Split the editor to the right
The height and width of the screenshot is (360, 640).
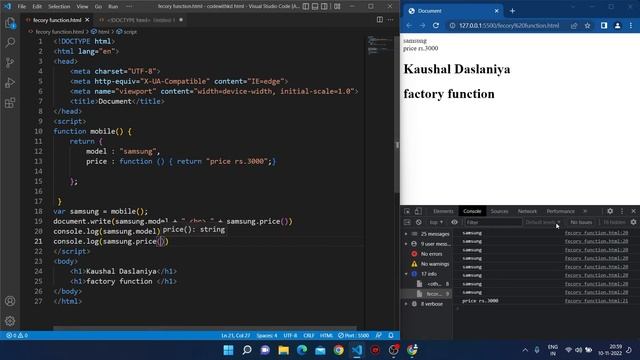[380, 20]
